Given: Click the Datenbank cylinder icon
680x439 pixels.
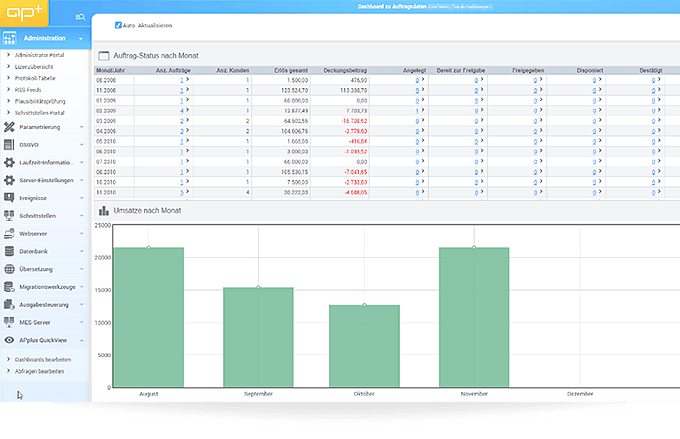Looking at the screenshot, I should tap(9, 250).
